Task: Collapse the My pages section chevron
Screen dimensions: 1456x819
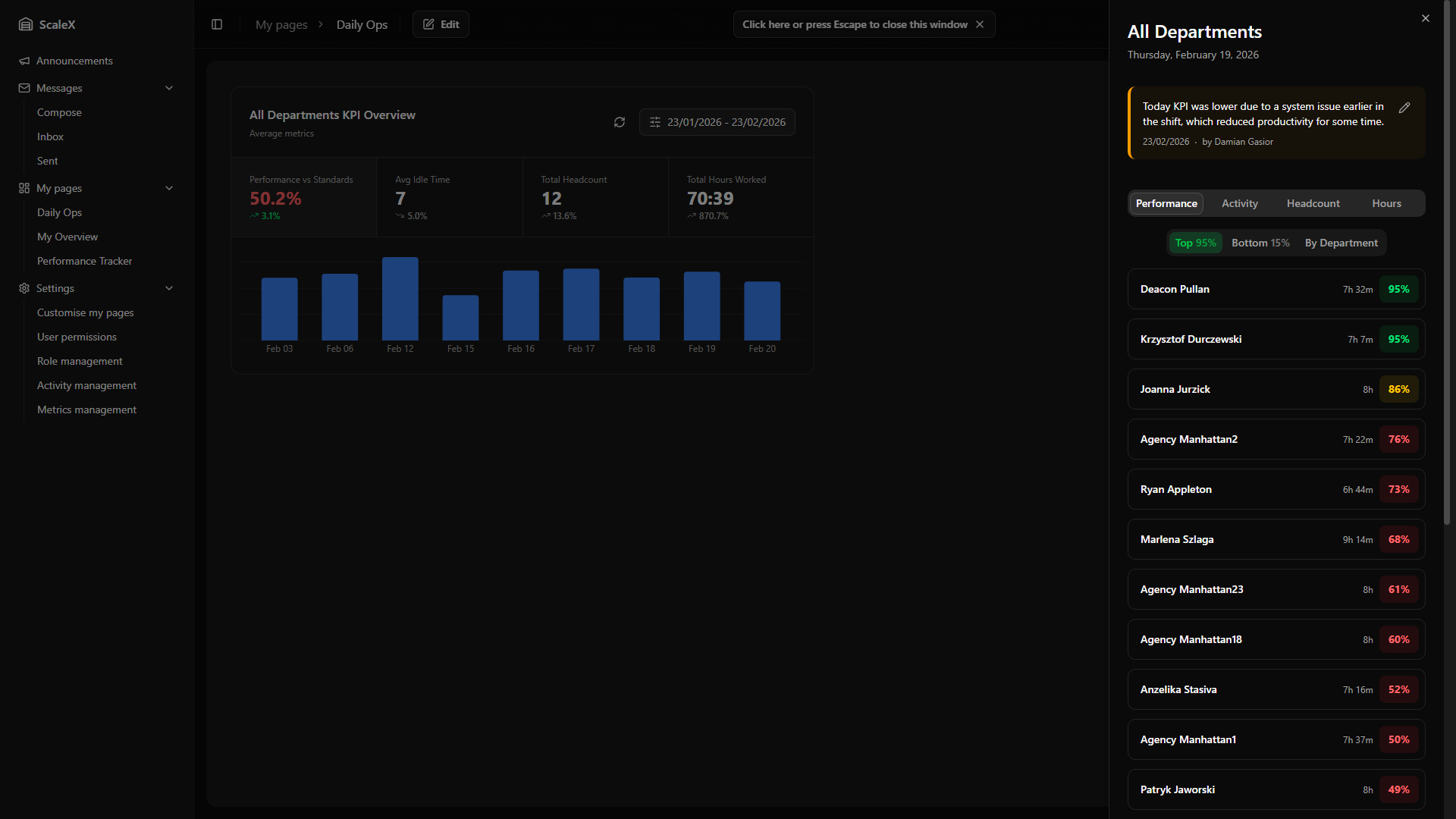Action: pyautogui.click(x=169, y=188)
